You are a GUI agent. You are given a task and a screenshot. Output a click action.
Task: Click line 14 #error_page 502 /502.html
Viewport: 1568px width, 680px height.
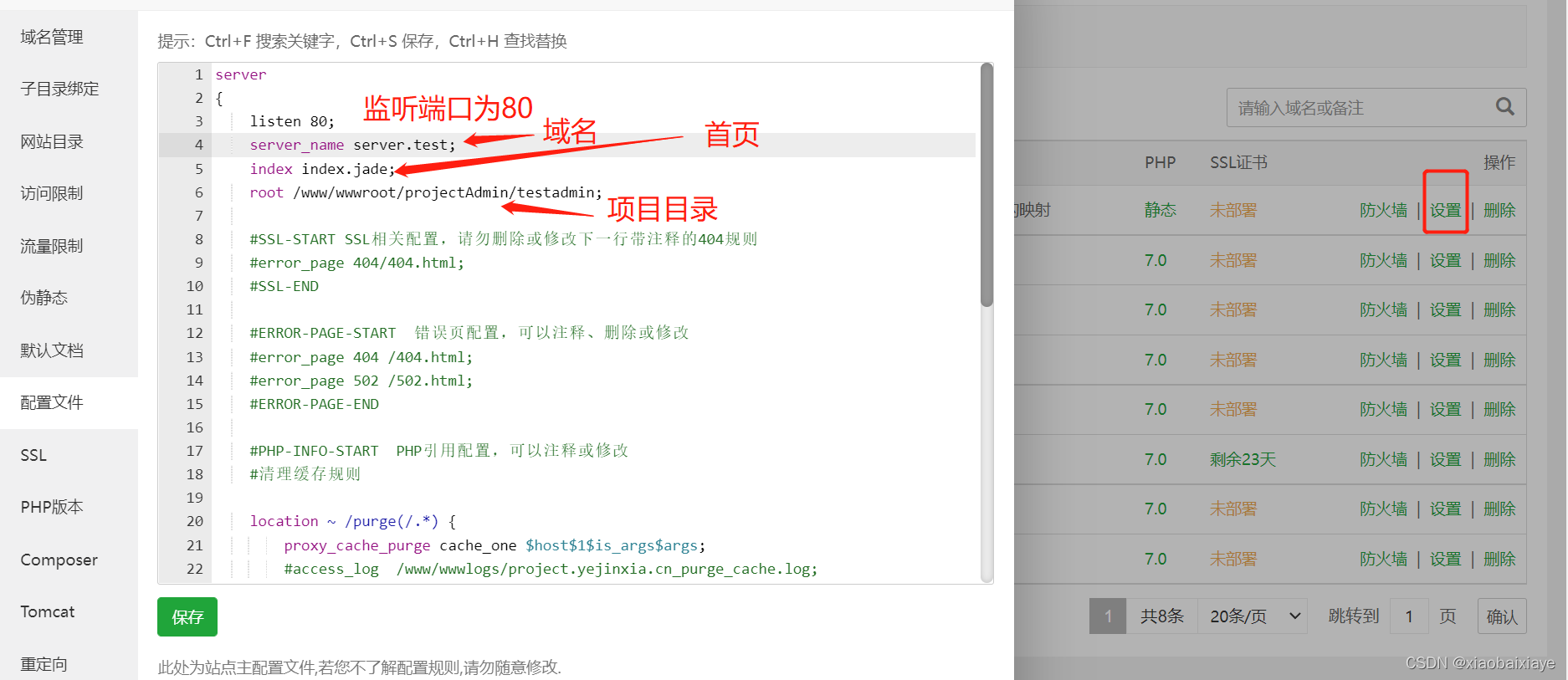point(361,381)
